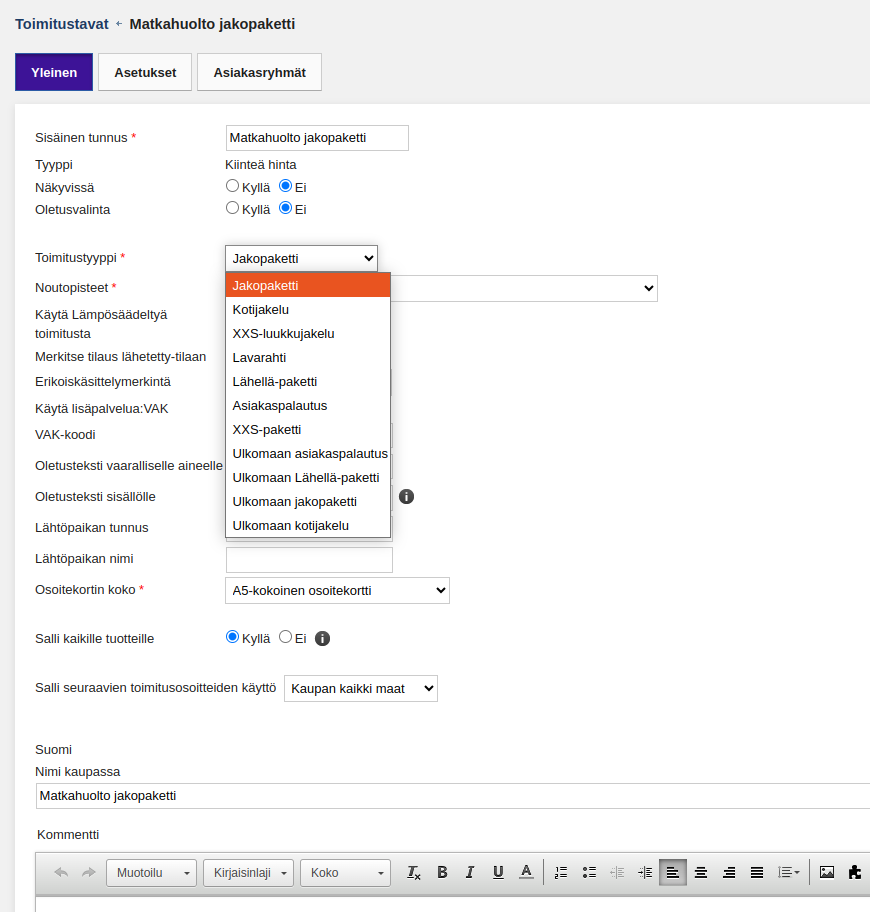Viewport: 870px width, 912px height.
Task: Switch to Yleinen tab
Action: [54, 72]
